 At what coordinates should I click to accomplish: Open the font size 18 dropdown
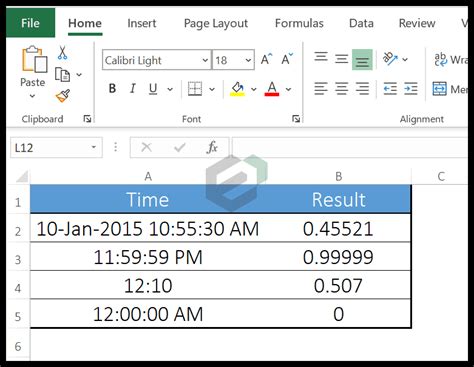coord(248,60)
